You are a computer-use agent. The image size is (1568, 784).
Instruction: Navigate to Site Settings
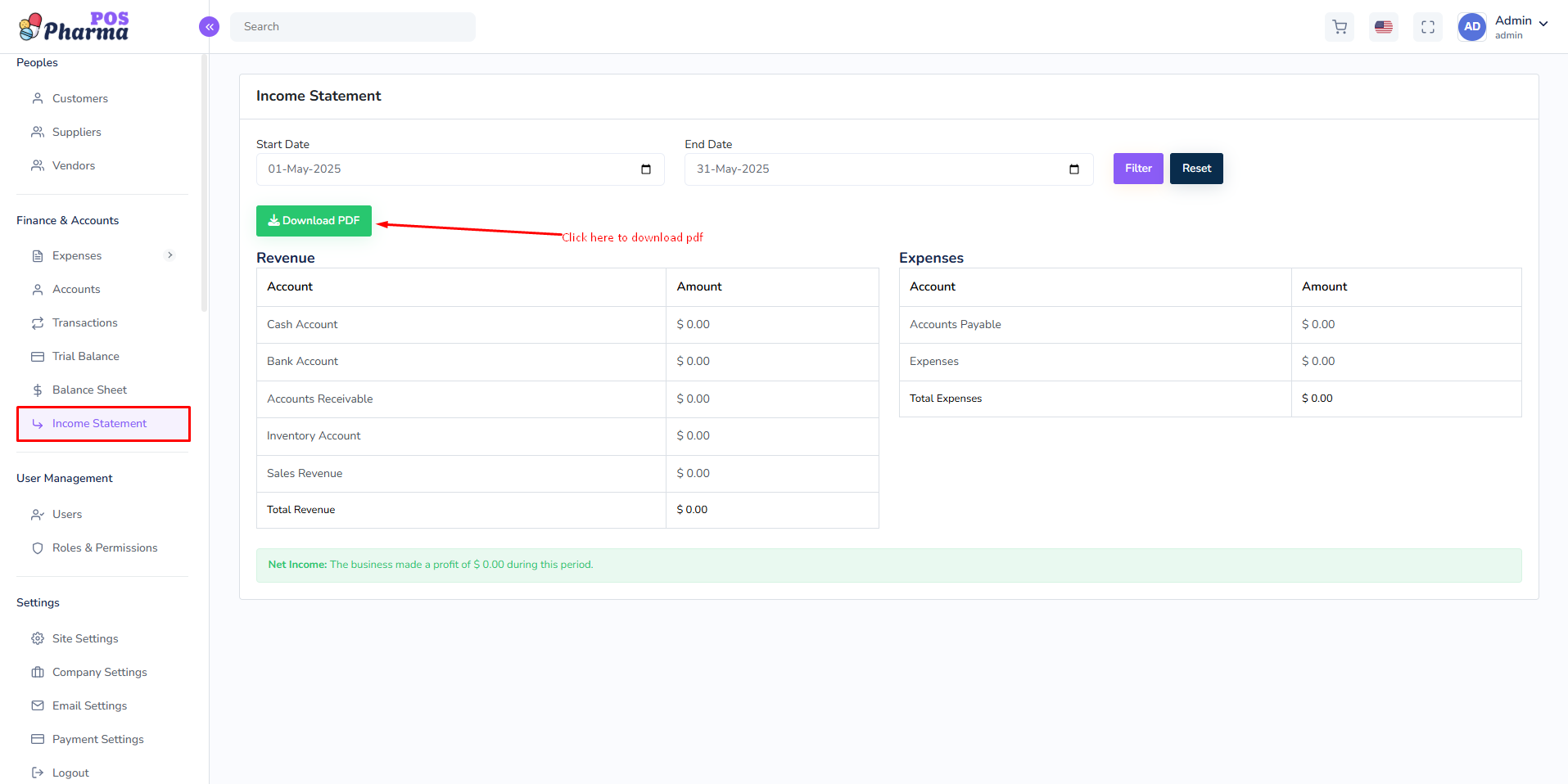[x=85, y=638]
